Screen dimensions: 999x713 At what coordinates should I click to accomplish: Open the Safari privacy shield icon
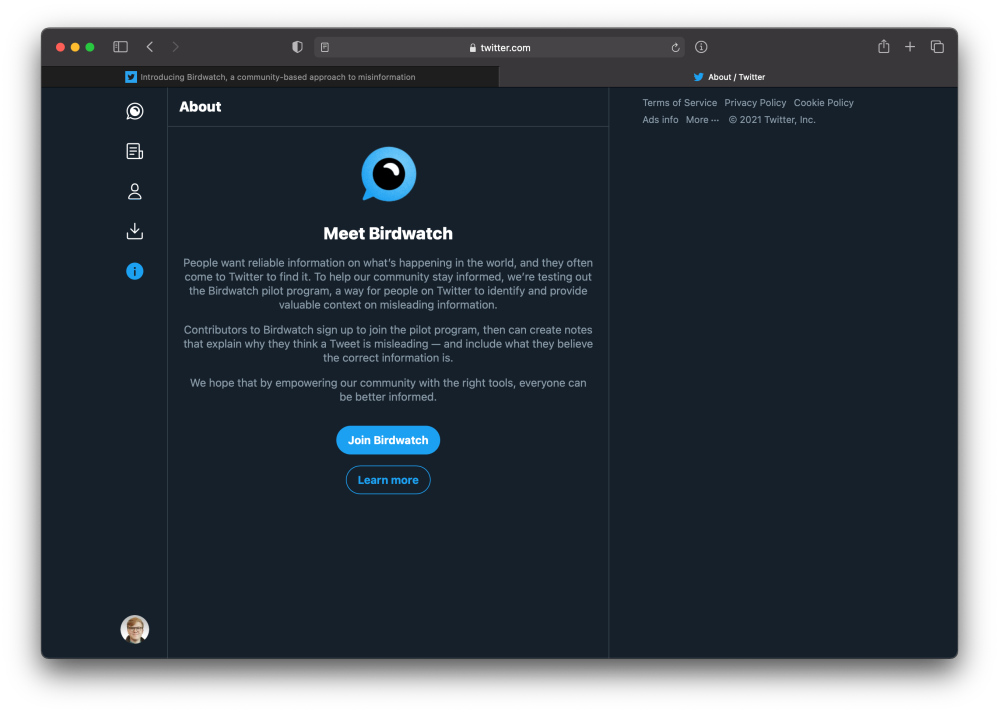click(297, 47)
